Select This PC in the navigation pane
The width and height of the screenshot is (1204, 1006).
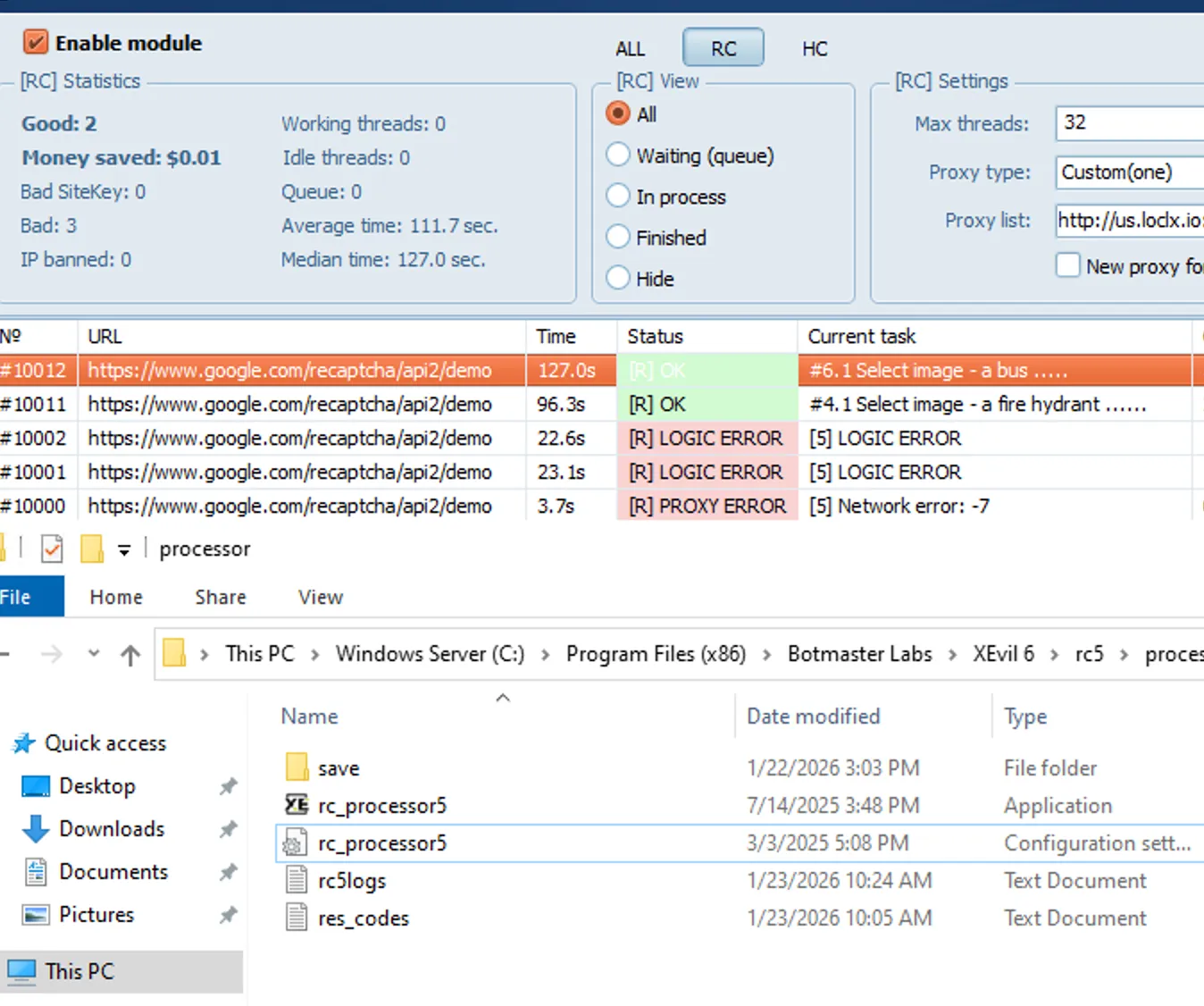79,971
